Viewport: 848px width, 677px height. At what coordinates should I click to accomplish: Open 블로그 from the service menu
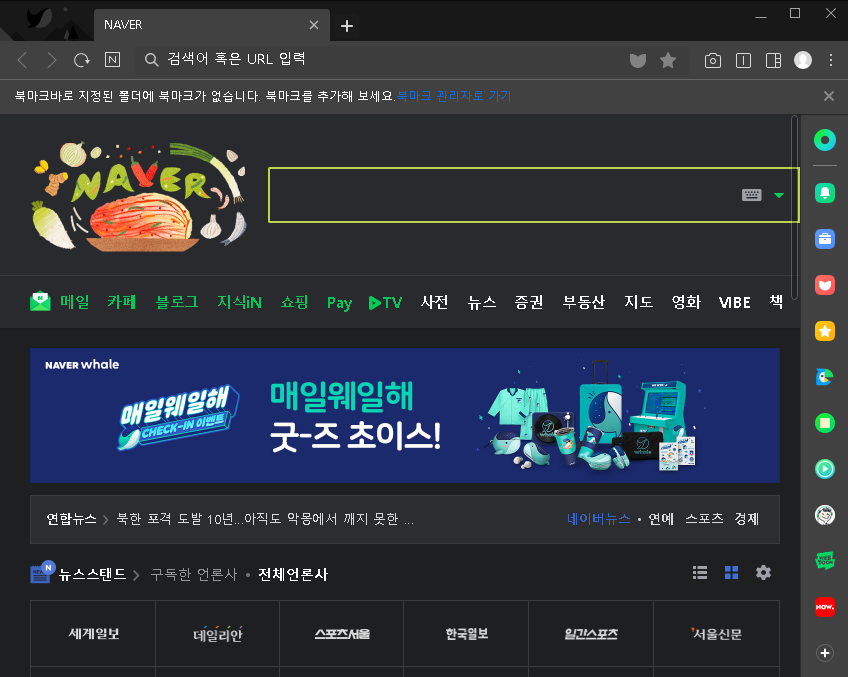coord(177,302)
